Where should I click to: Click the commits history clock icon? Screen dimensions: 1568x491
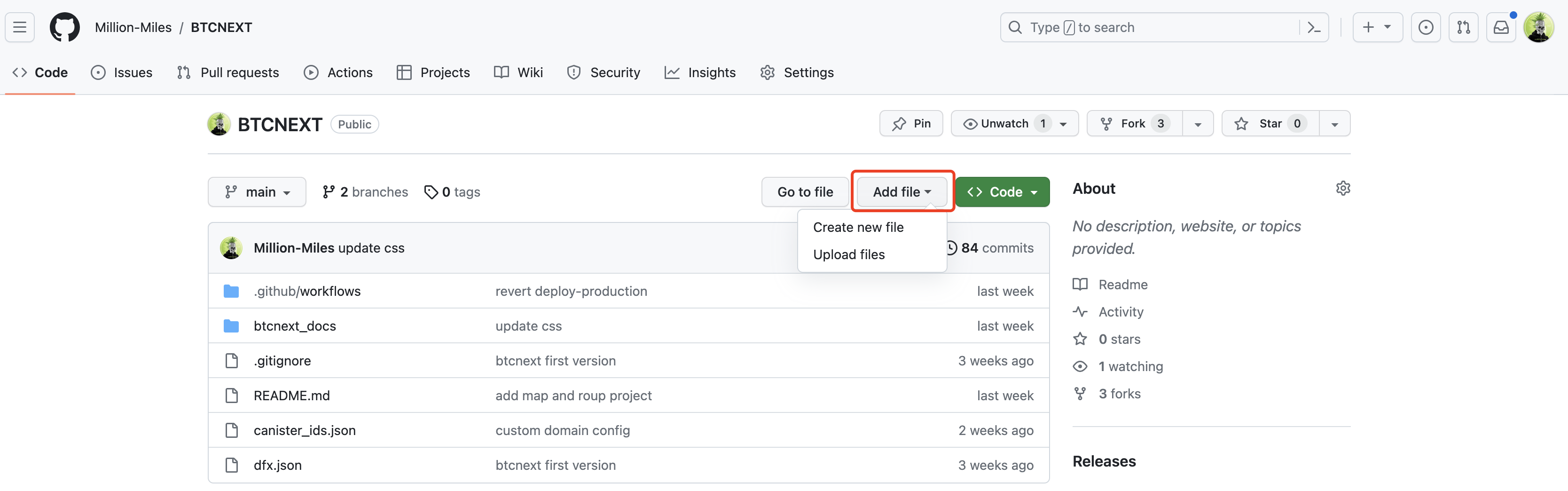951,248
